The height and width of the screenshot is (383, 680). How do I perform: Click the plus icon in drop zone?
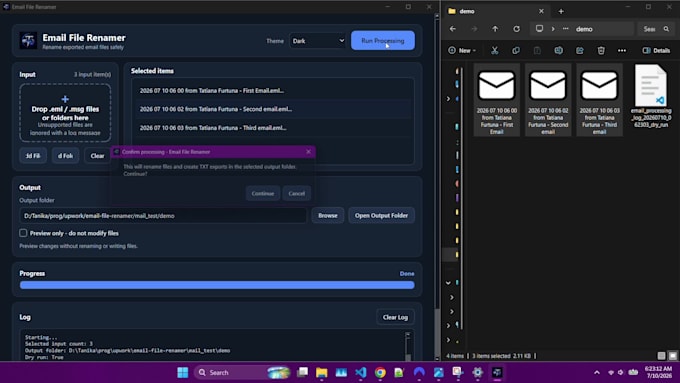(x=65, y=99)
